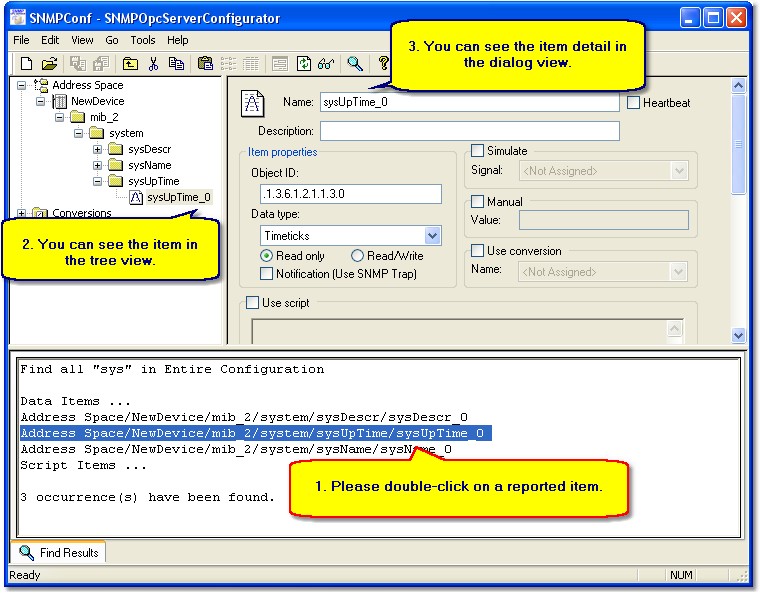Image resolution: width=760 pixels, height=594 pixels.
Task: Collapse the NewDevice tree node
Action: [41, 102]
